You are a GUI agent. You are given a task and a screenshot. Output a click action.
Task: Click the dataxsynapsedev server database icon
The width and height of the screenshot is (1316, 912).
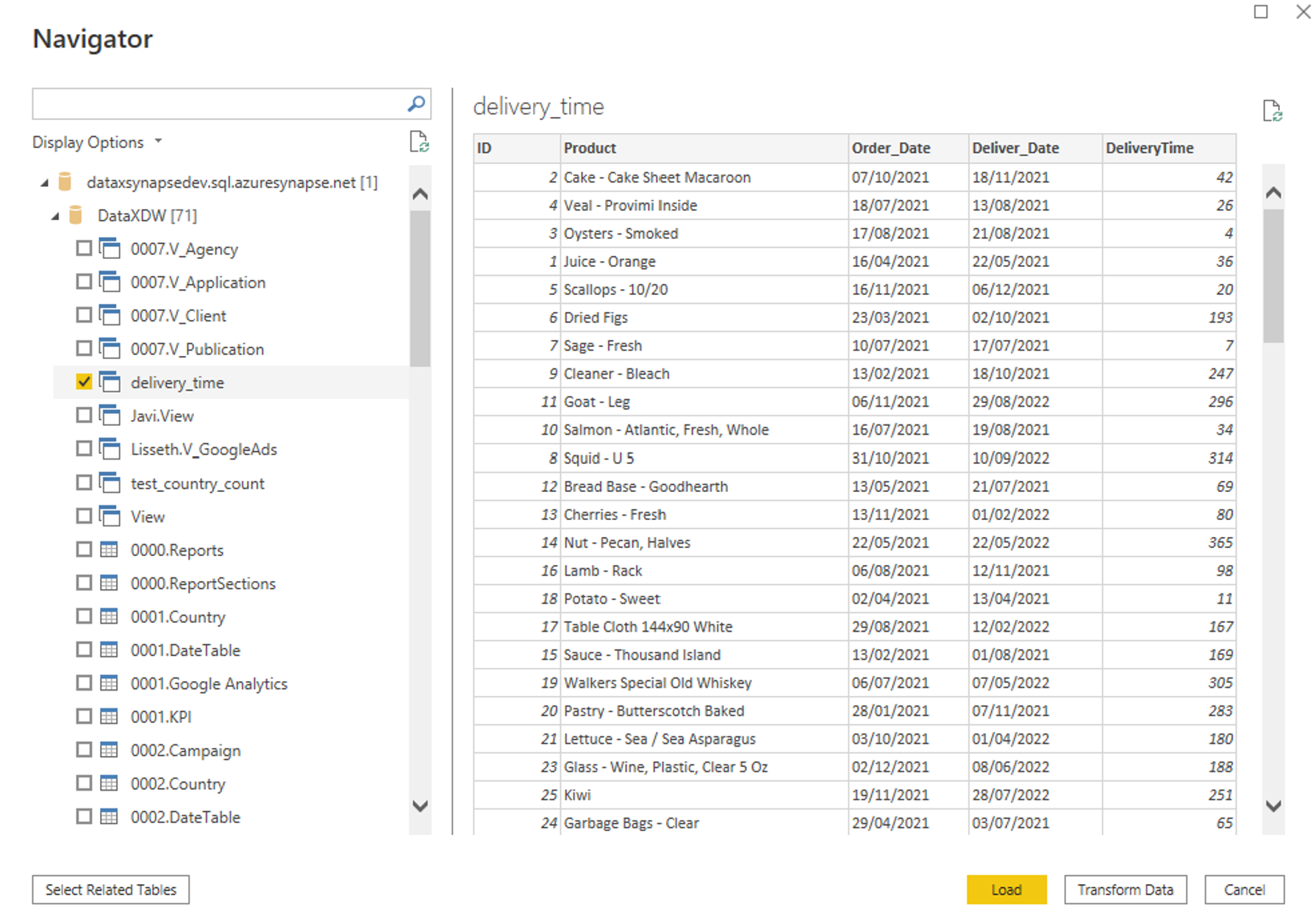coord(65,182)
